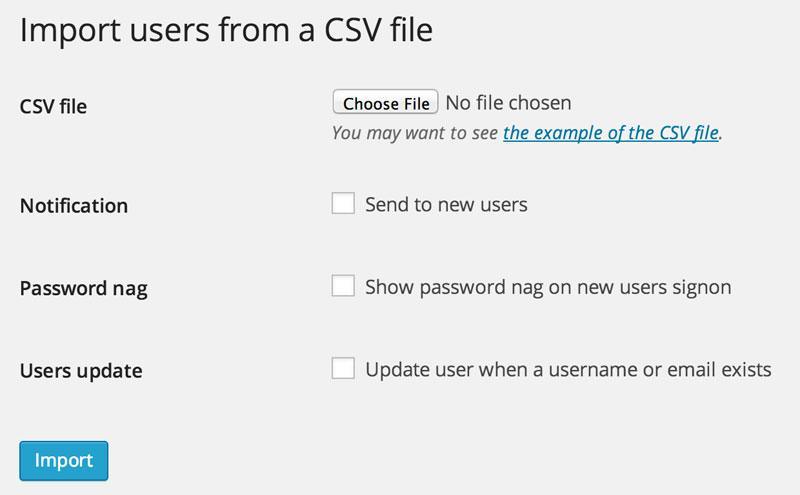Click the 'No file chosen' text
Image resolution: width=800 pixels, height=495 pixels.
508,103
